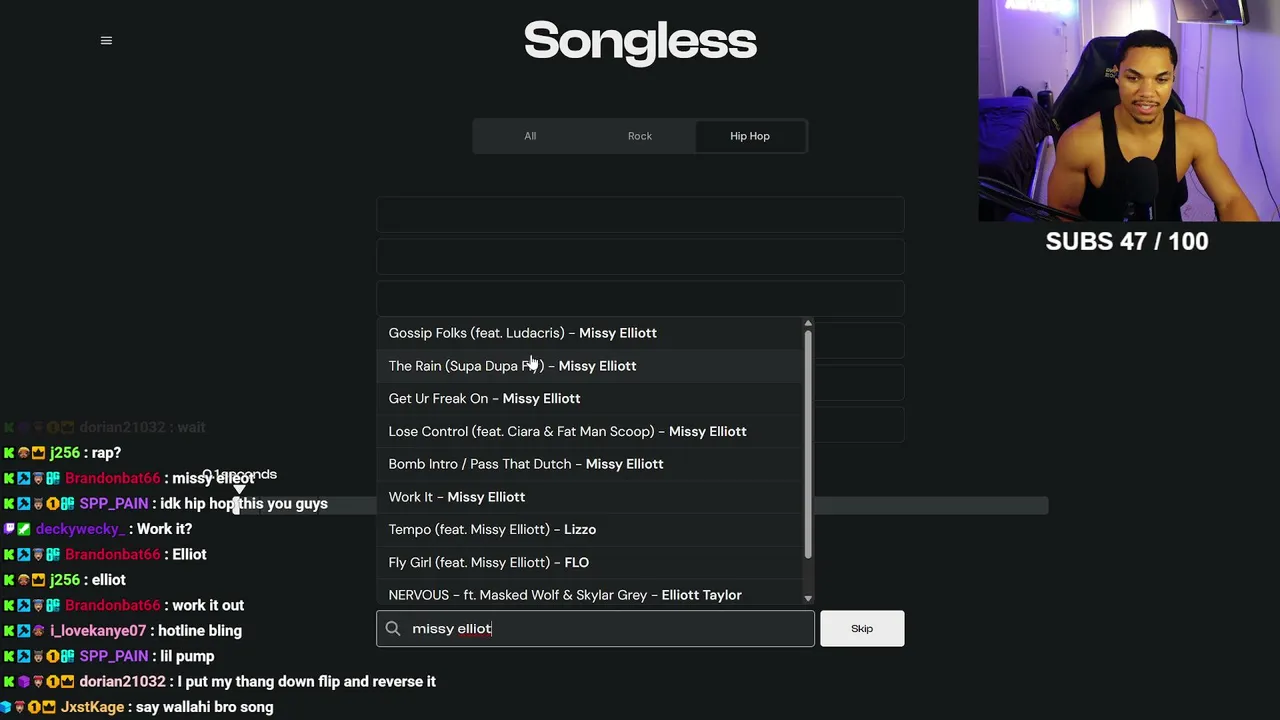Click the streamer webcam feed
The height and width of the screenshot is (720, 1280).
(x=1129, y=110)
